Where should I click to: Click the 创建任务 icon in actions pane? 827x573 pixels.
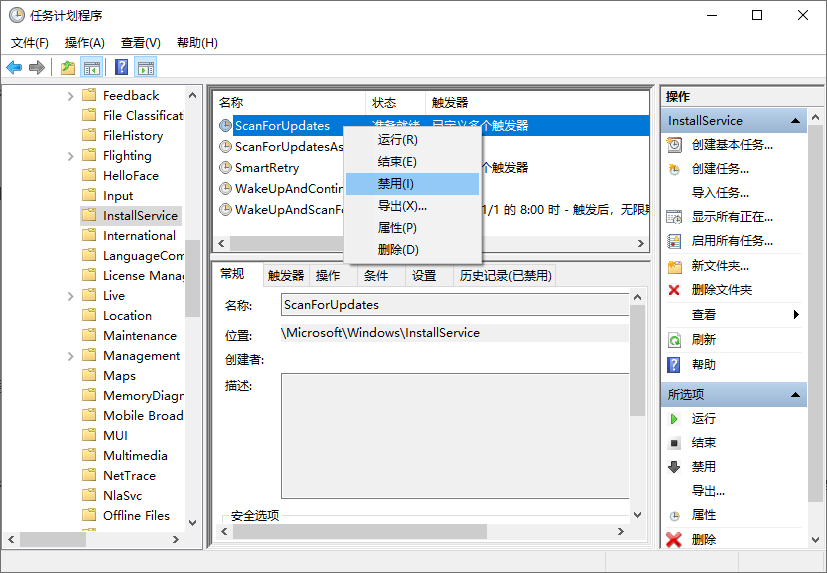click(x=674, y=169)
